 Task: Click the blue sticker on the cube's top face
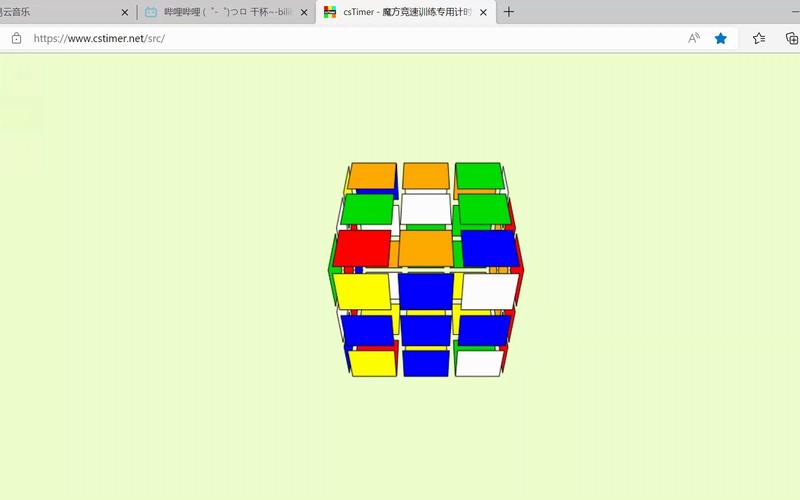click(488, 248)
